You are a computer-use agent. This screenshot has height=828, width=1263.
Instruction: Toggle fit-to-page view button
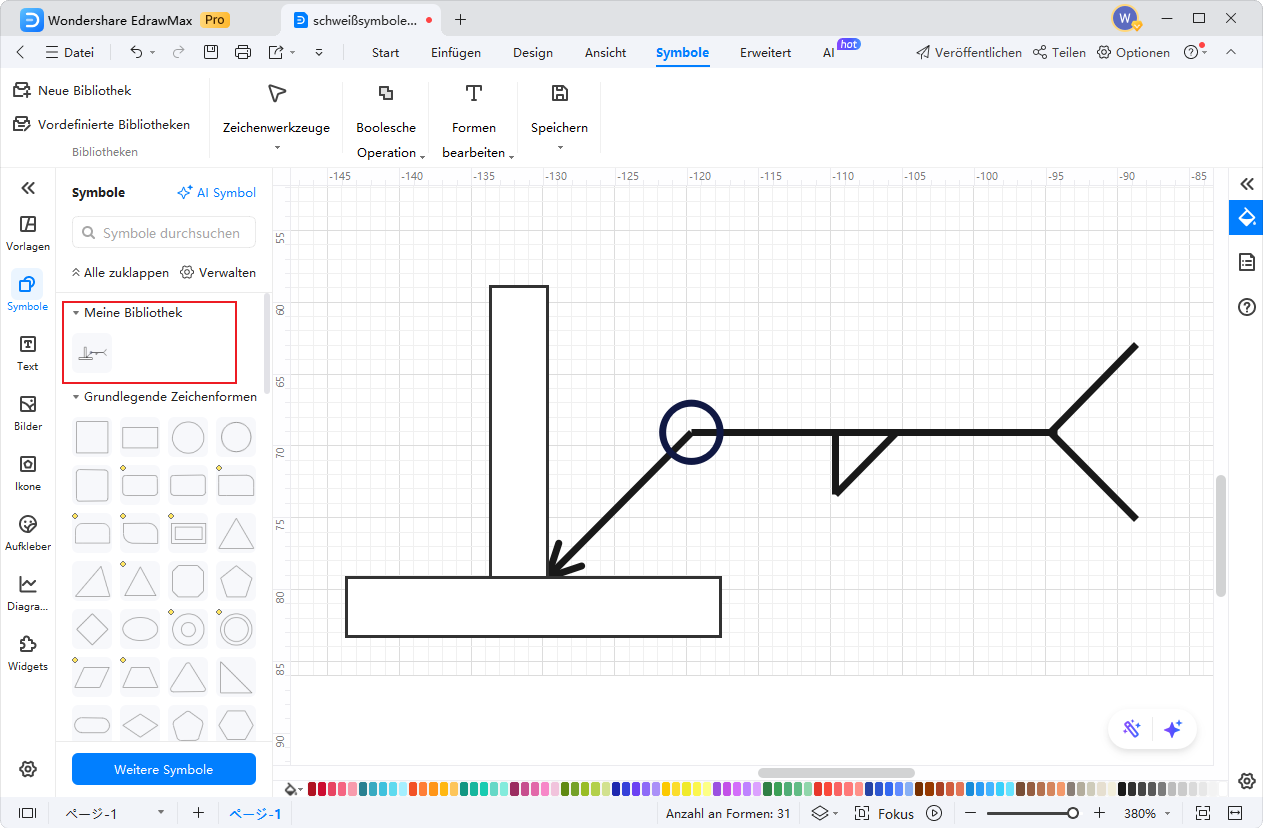(1202, 813)
